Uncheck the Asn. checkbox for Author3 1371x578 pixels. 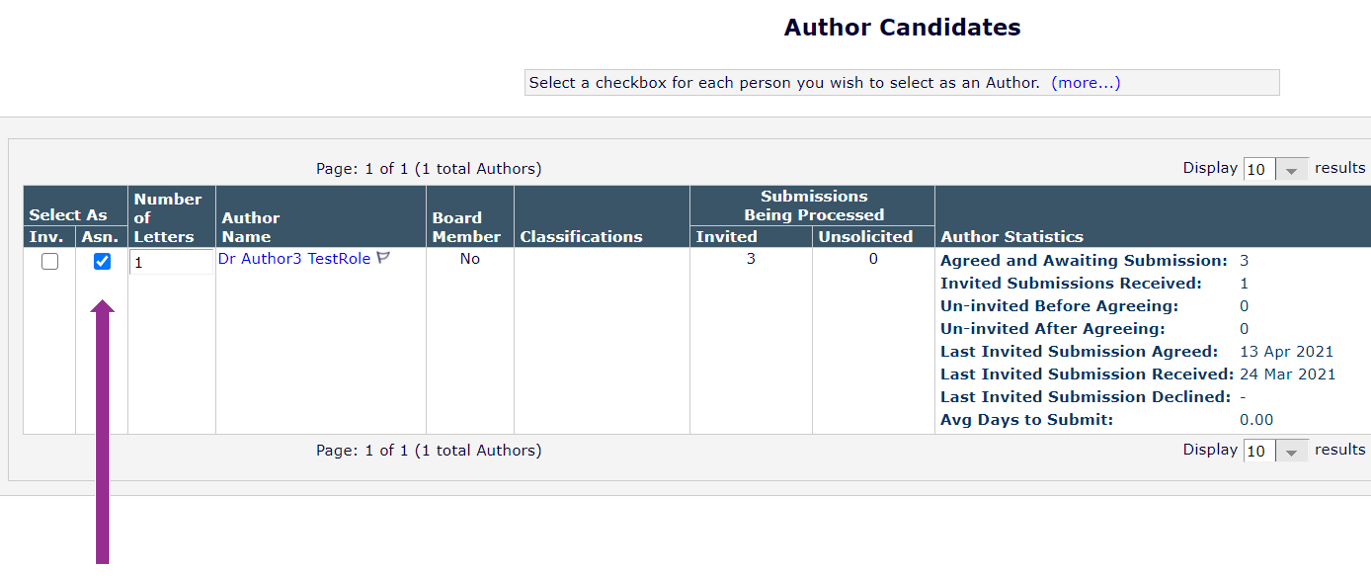pos(102,262)
